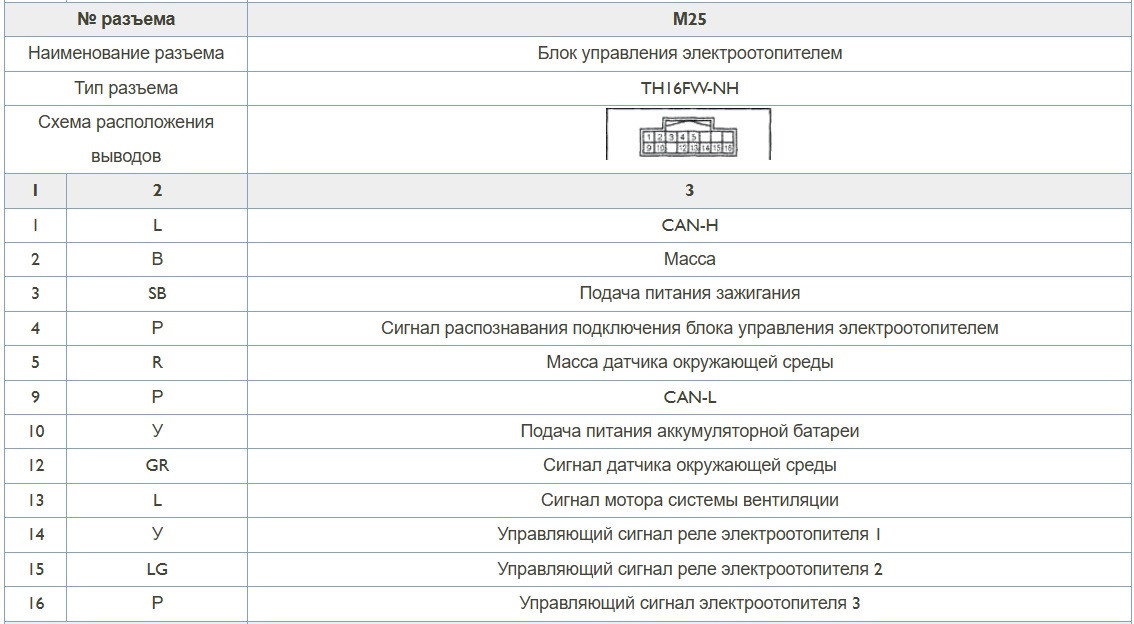
Task: Select the M25 connector number header
Action: (689, 19)
